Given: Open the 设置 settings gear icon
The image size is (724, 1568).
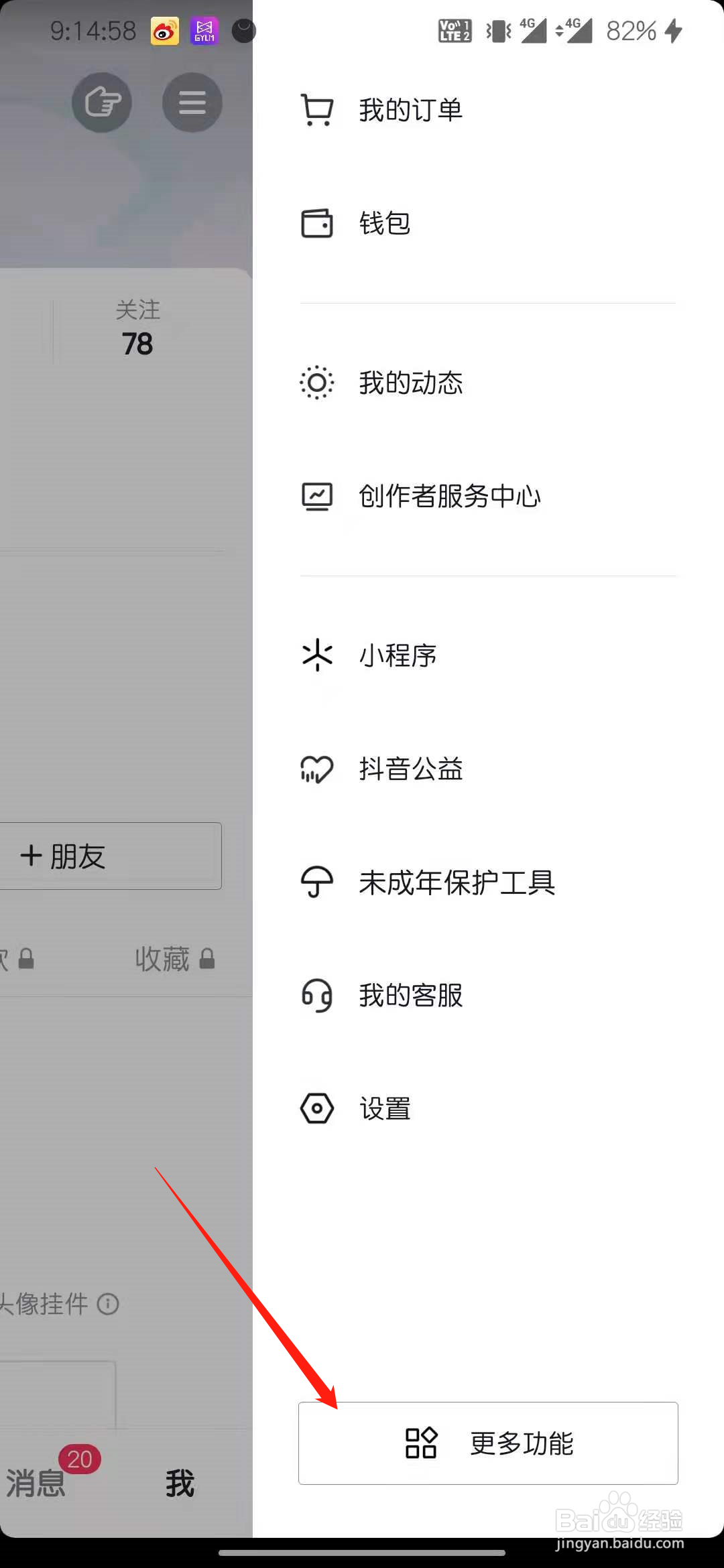Looking at the screenshot, I should 316,1108.
